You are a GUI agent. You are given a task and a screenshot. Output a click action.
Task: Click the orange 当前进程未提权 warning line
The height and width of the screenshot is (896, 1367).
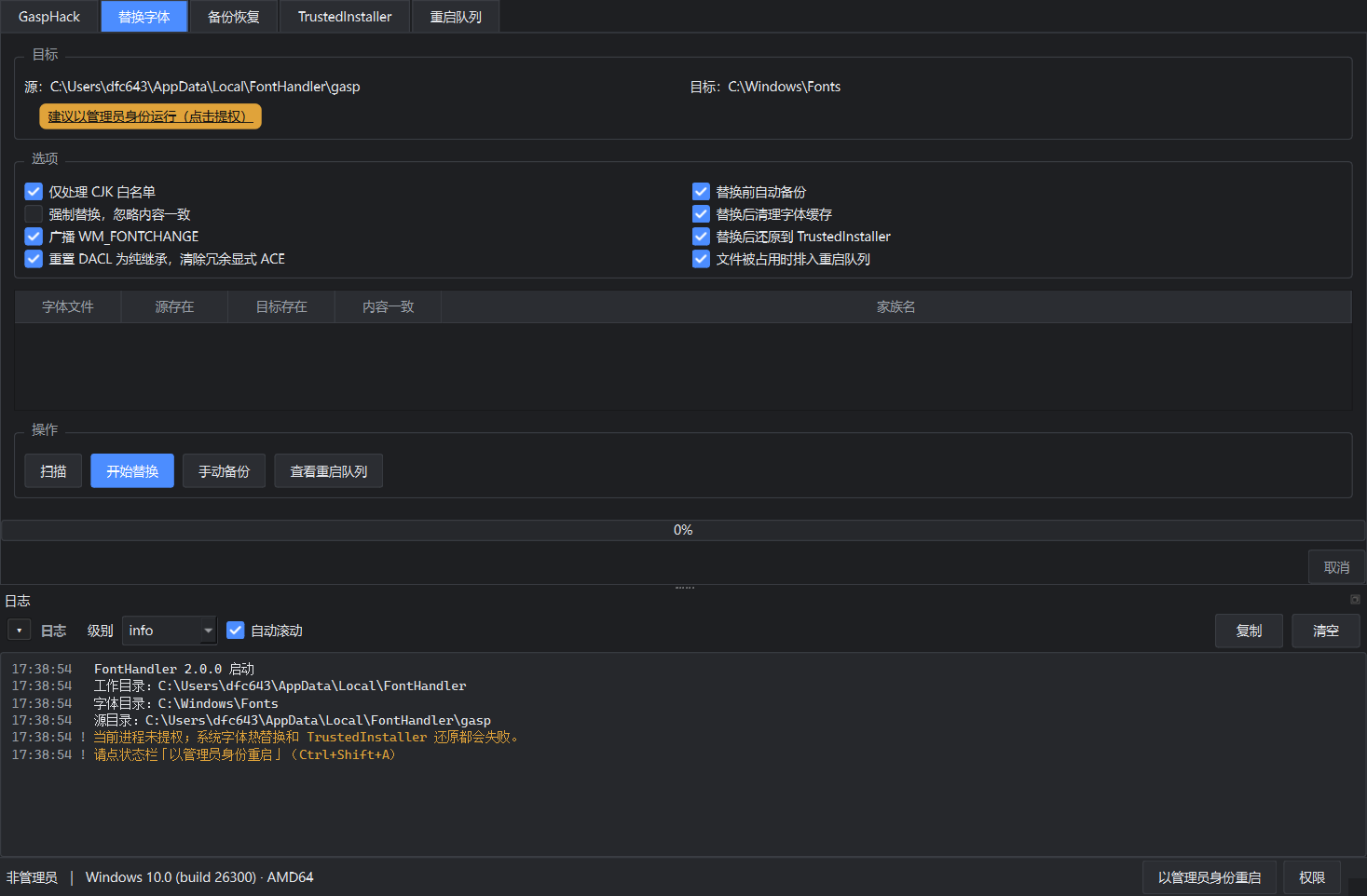(x=307, y=737)
